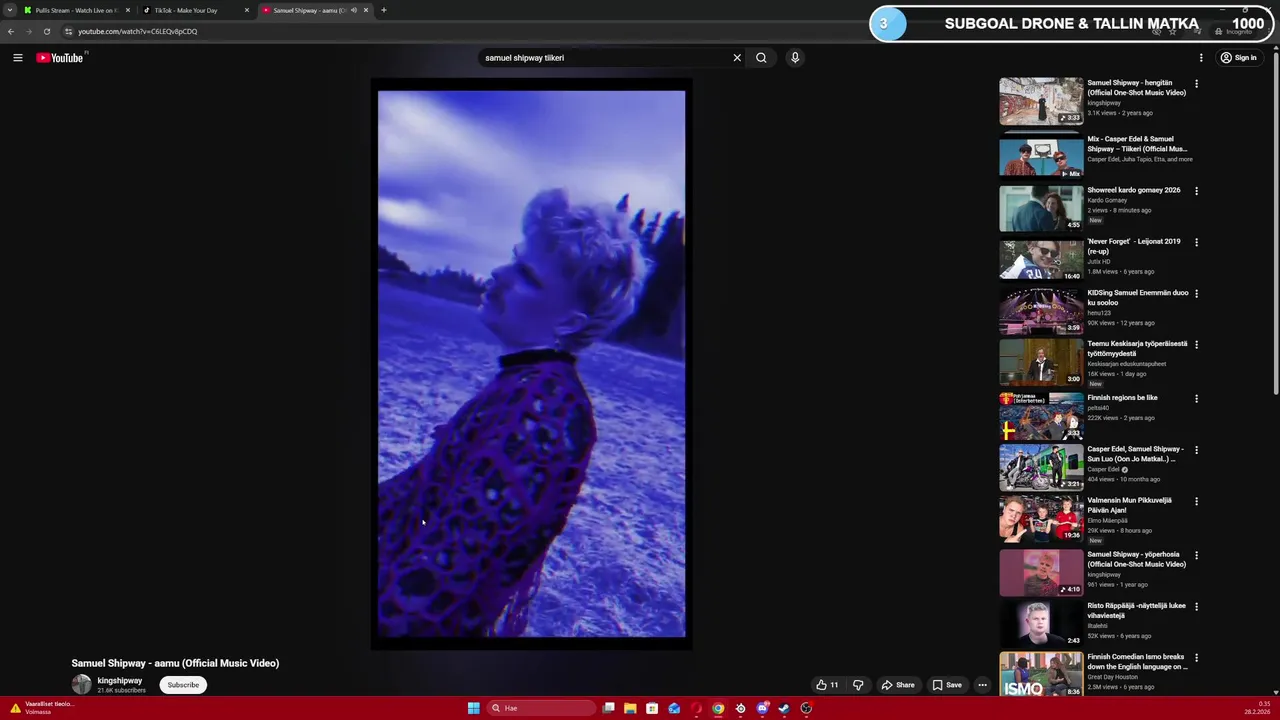Click the video player to pause
The height and width of the screenshot is (720, 1280).
pos(531,364)
